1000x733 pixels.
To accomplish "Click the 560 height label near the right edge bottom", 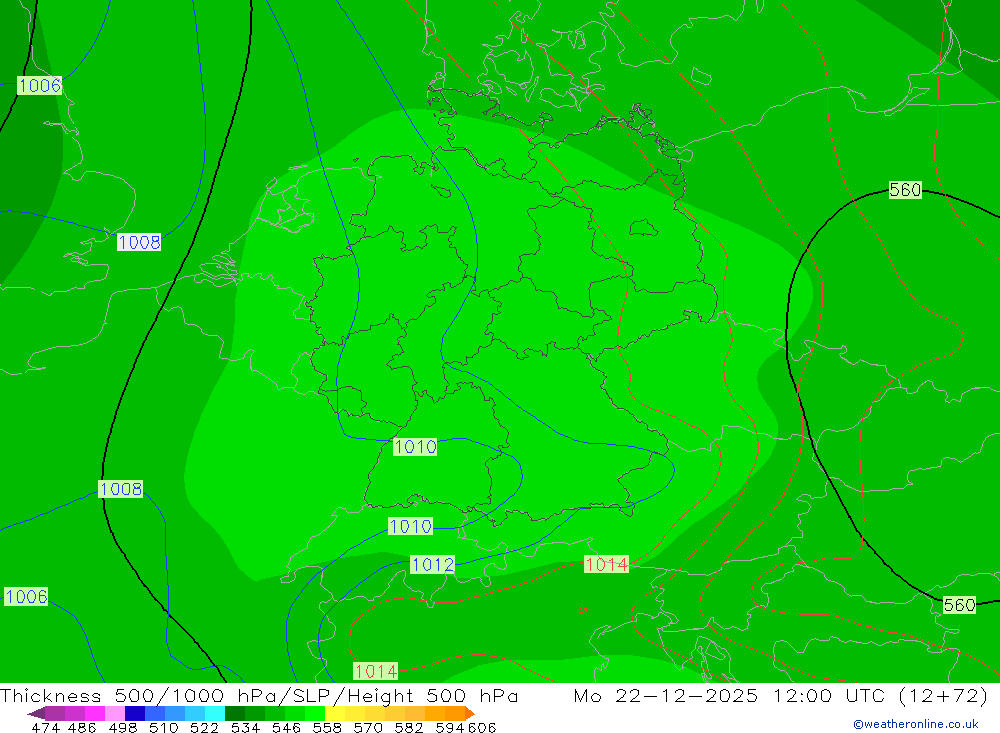I will point(960,605).
